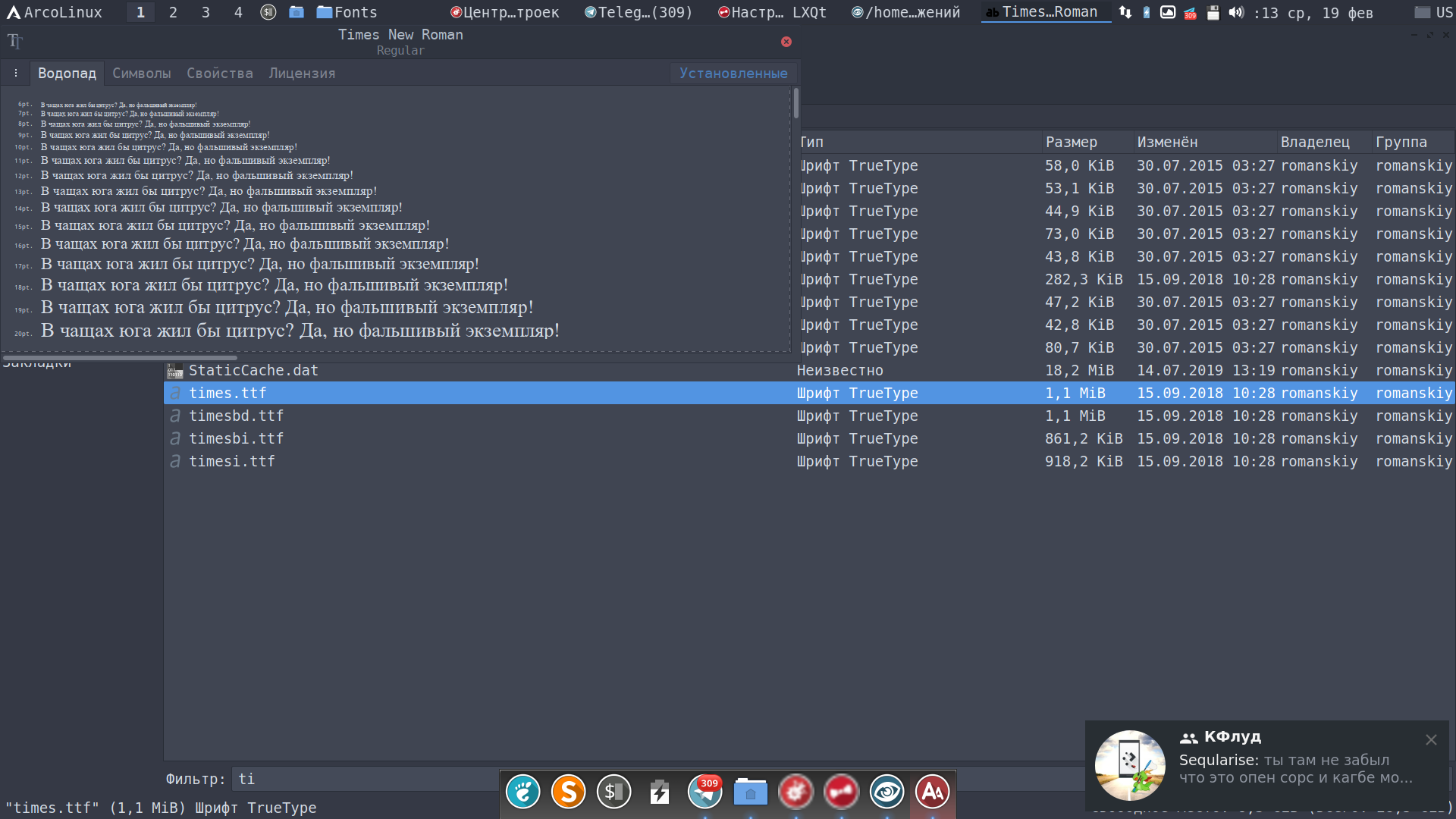Select the timesbi.ttf file
This screenshot has height=819, width=1456.
(235, 438)
